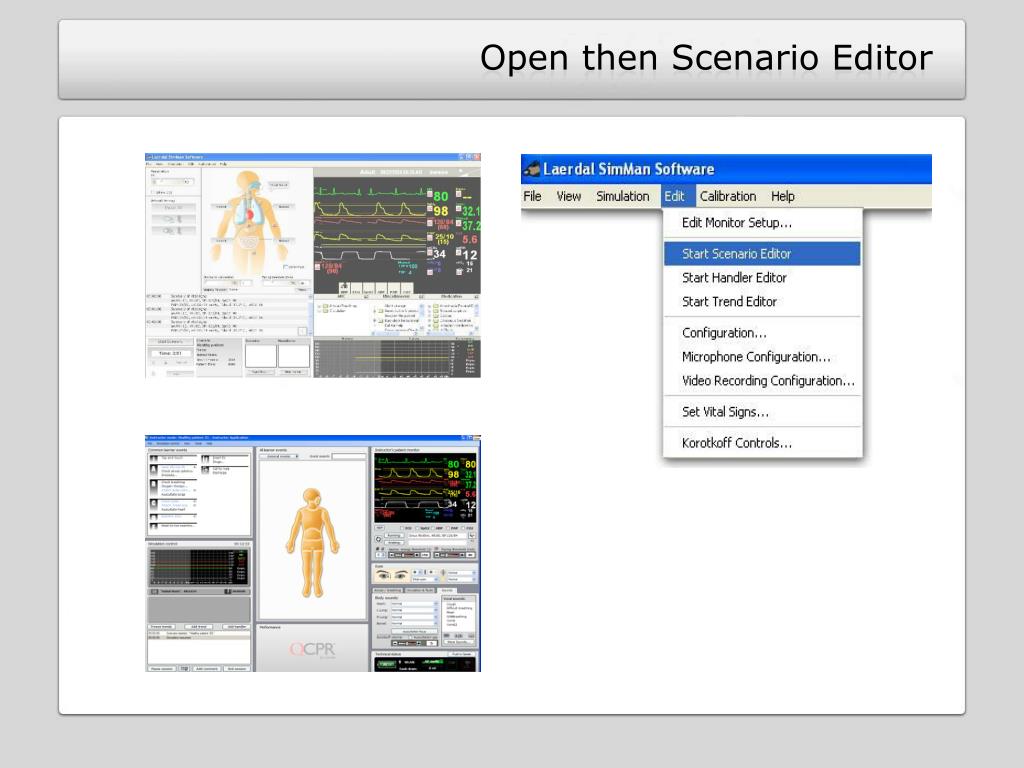
Task: Open the File menu
Action: click(532, 196)
